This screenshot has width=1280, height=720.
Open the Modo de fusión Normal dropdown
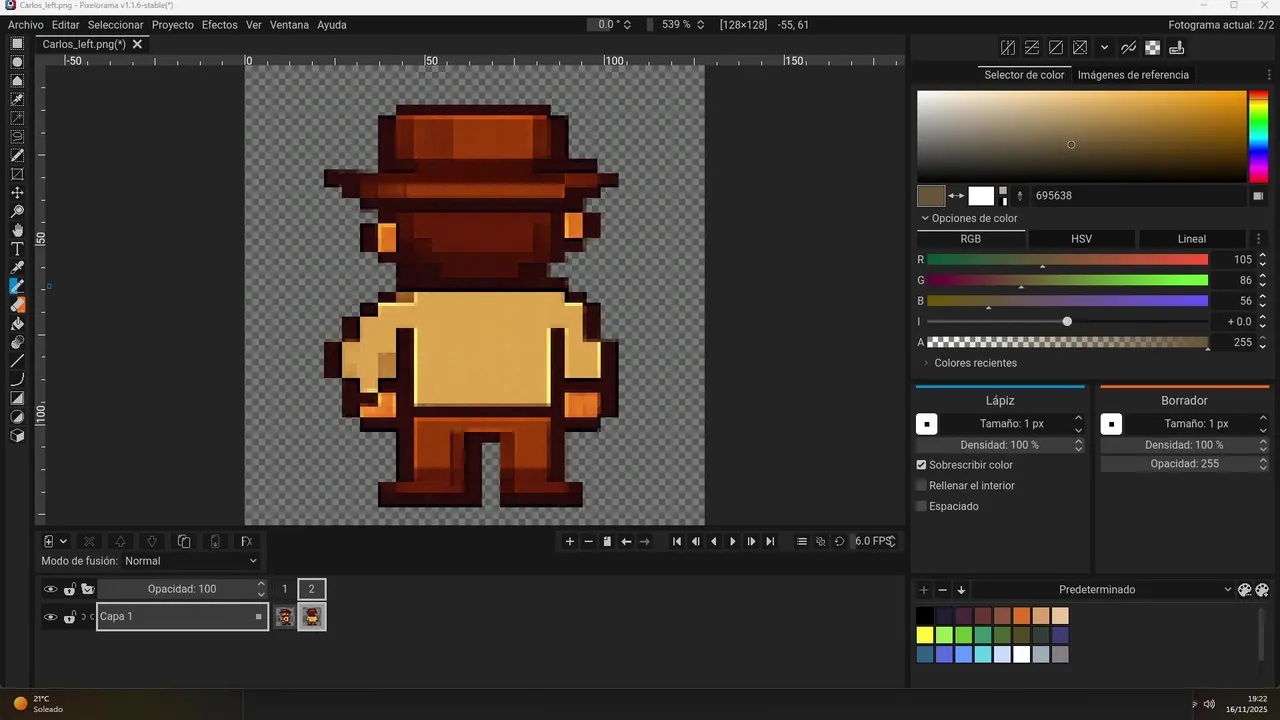[190, 561]
